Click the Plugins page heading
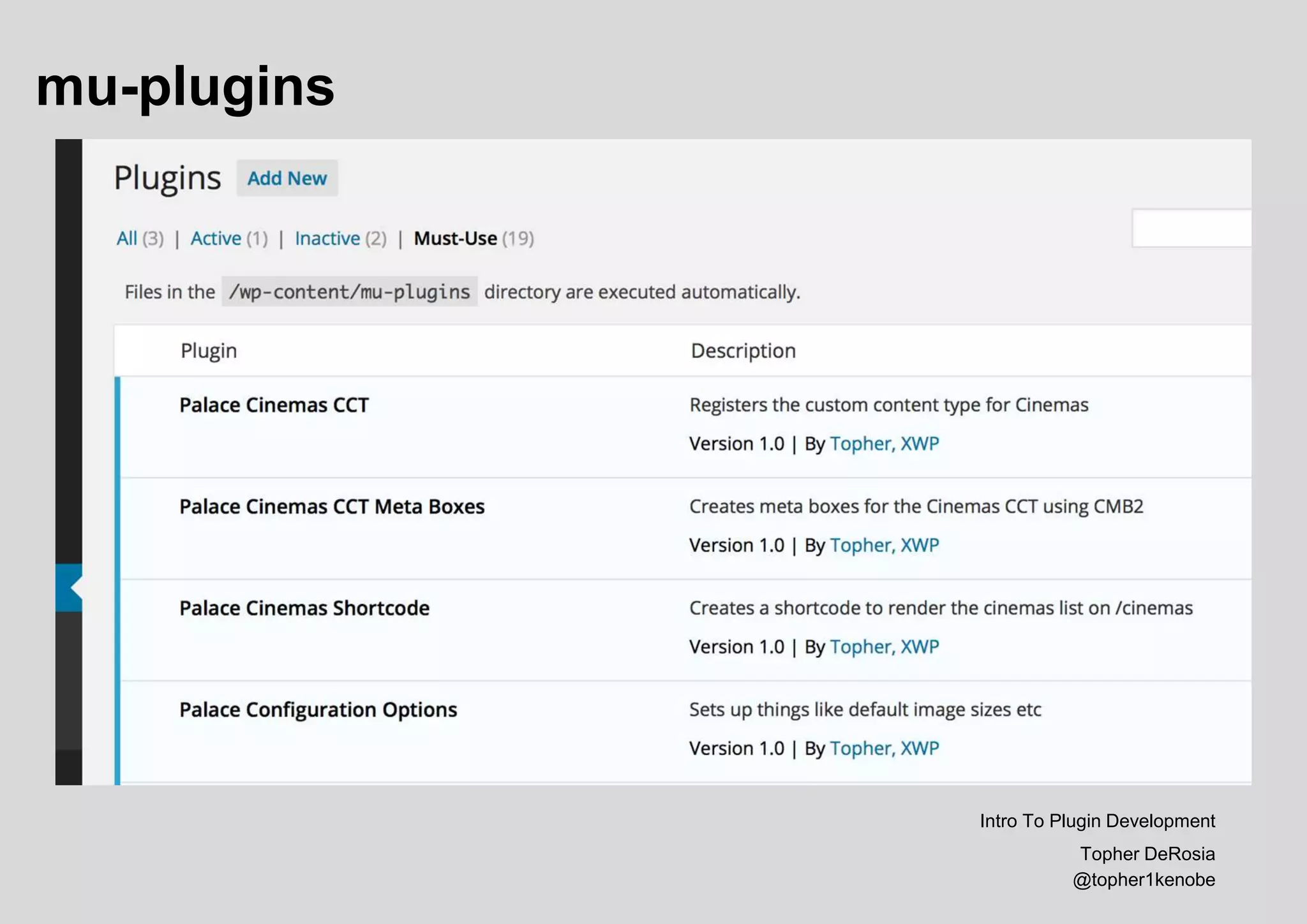 point(167,178)
